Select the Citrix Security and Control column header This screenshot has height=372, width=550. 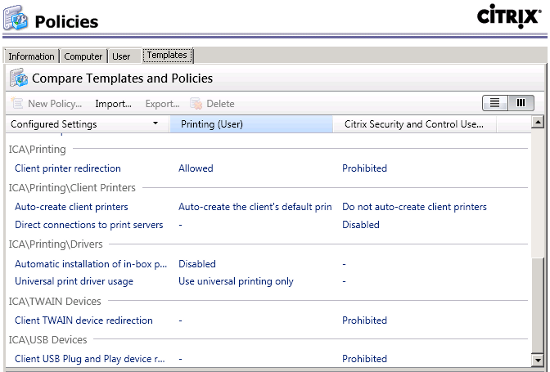[x=415, y=124]
